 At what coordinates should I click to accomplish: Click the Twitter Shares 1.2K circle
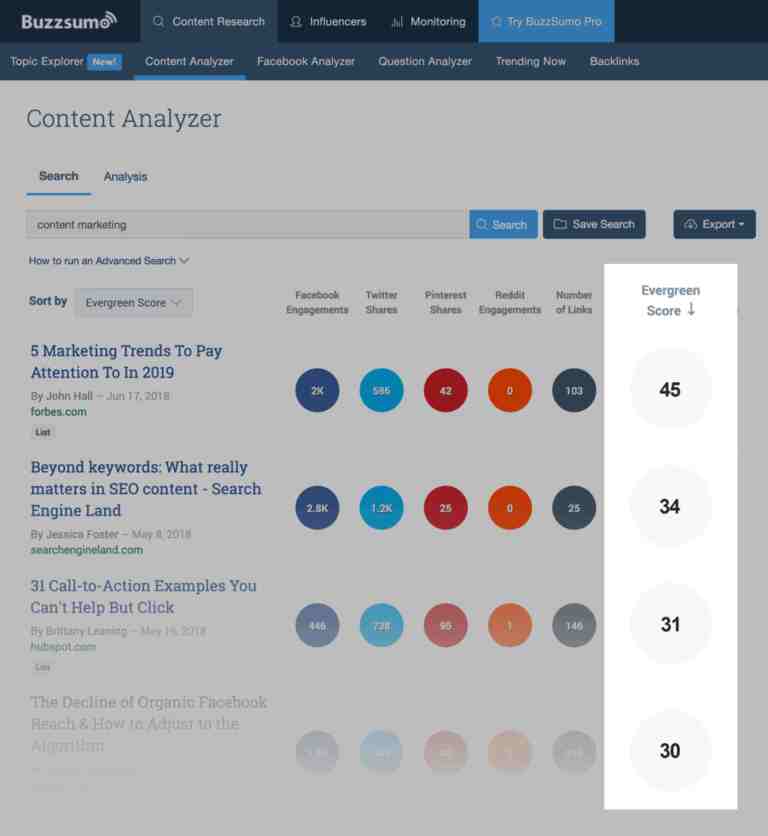[381, 508]
